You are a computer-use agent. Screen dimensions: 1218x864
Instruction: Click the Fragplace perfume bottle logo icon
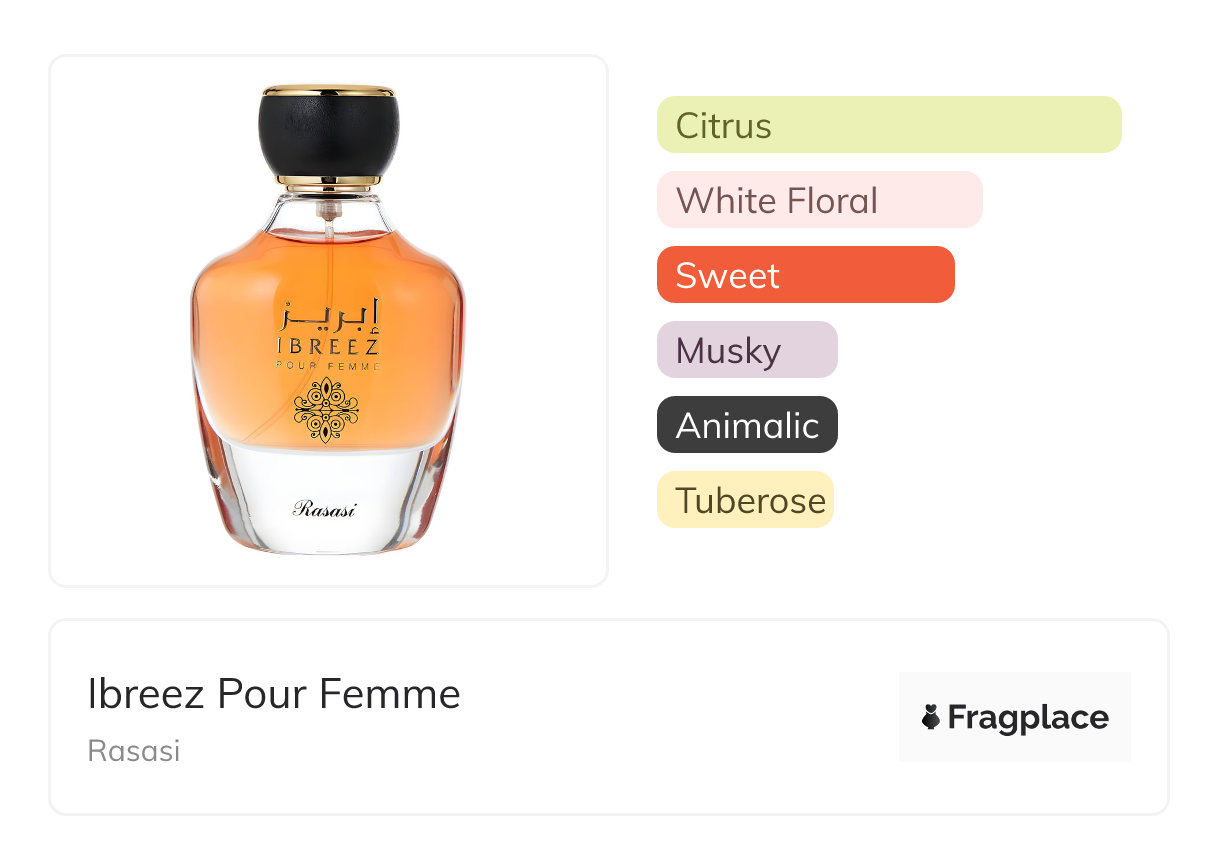pyautogui.click(x=931, y=717)
